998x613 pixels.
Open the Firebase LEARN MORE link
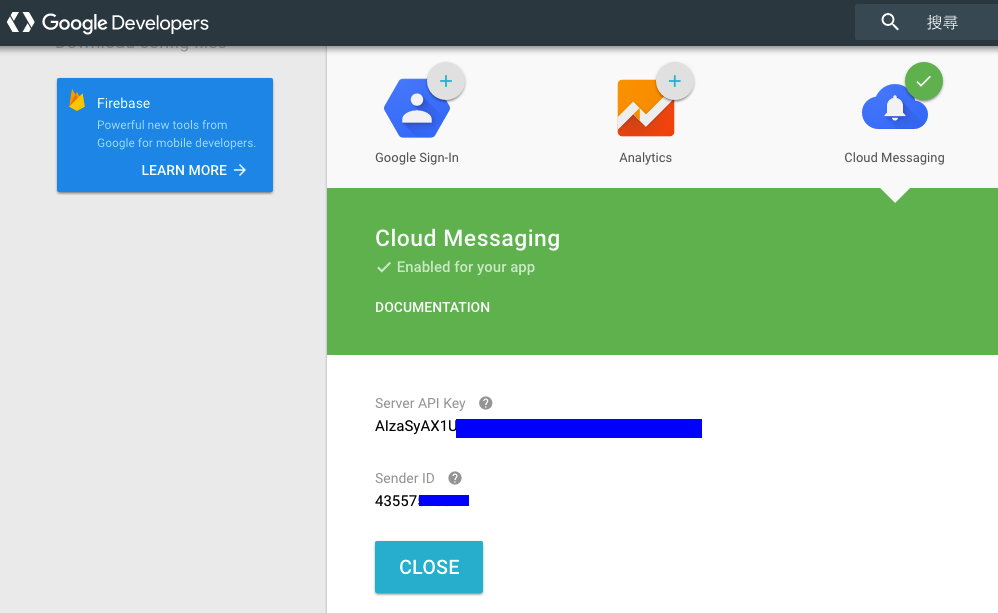pos(193,170)
